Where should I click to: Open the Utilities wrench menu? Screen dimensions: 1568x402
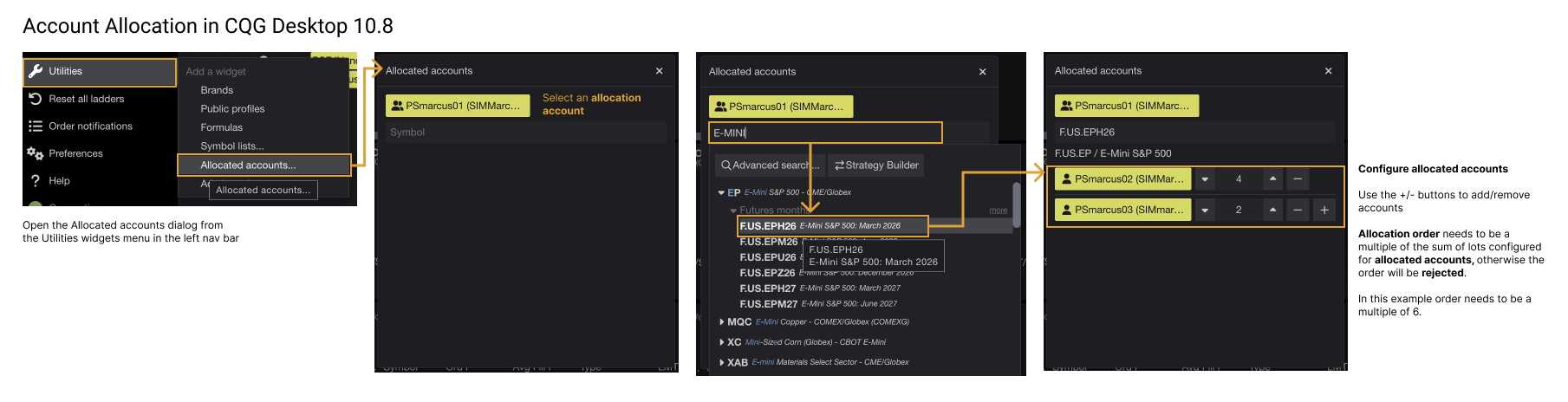point(36,72)
